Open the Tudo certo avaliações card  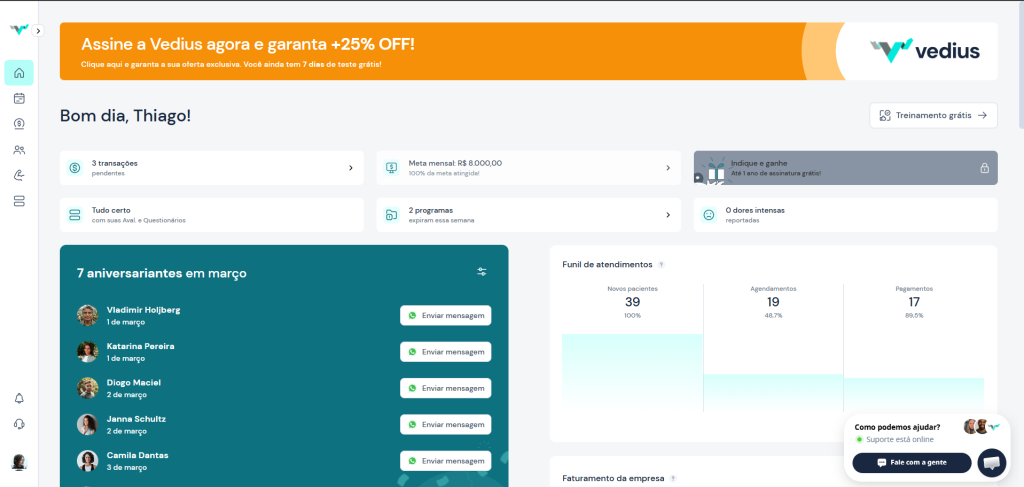tap(212, 215)
